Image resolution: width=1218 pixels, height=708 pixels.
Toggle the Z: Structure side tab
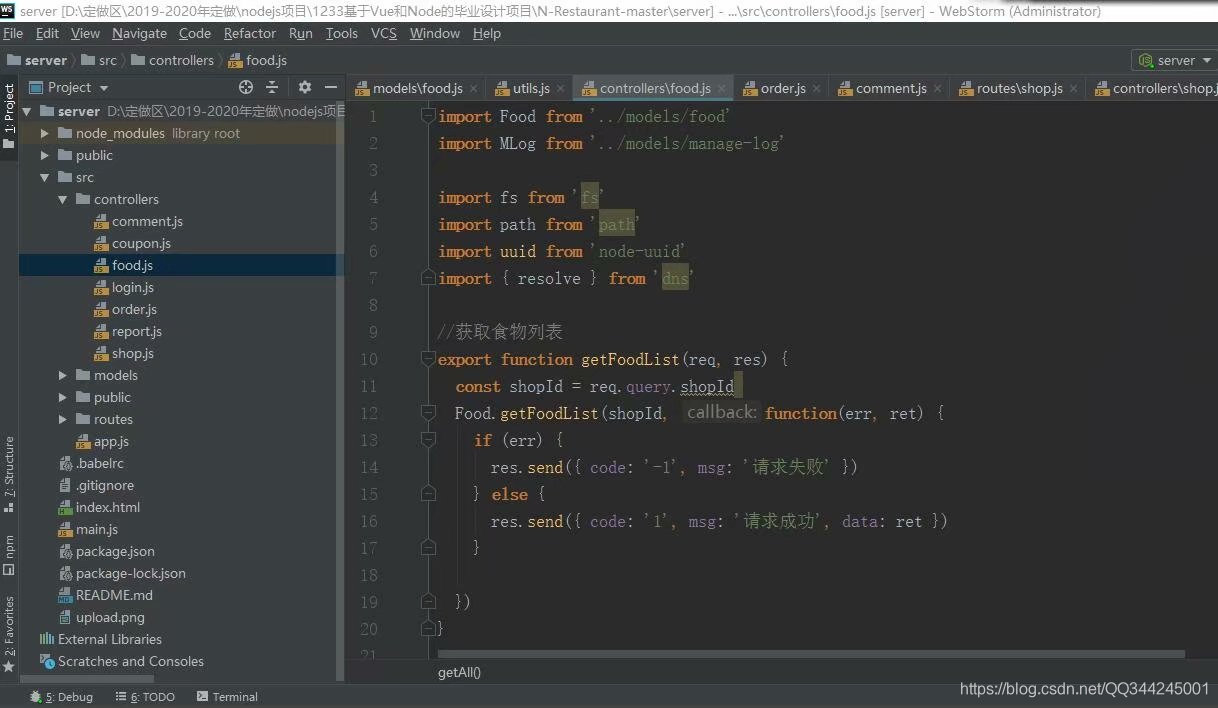click(9, 474)
